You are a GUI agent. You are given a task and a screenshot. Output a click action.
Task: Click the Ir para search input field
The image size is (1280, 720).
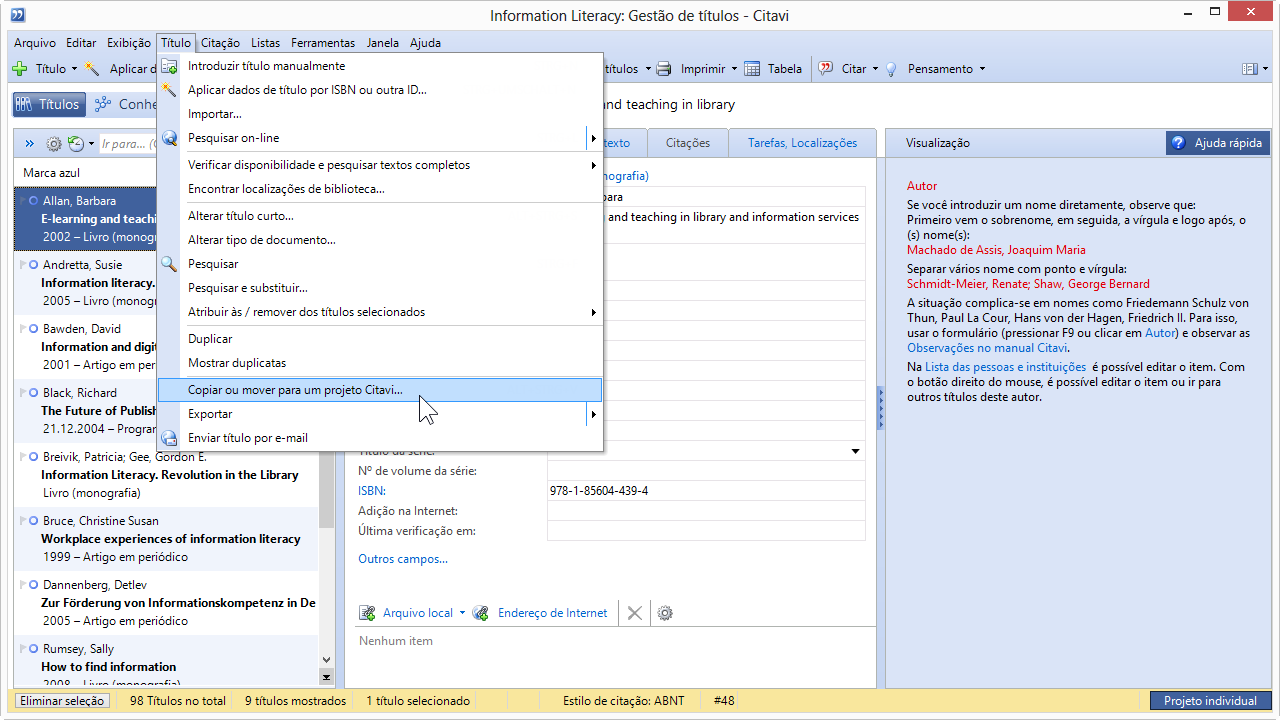coord(129,144)
